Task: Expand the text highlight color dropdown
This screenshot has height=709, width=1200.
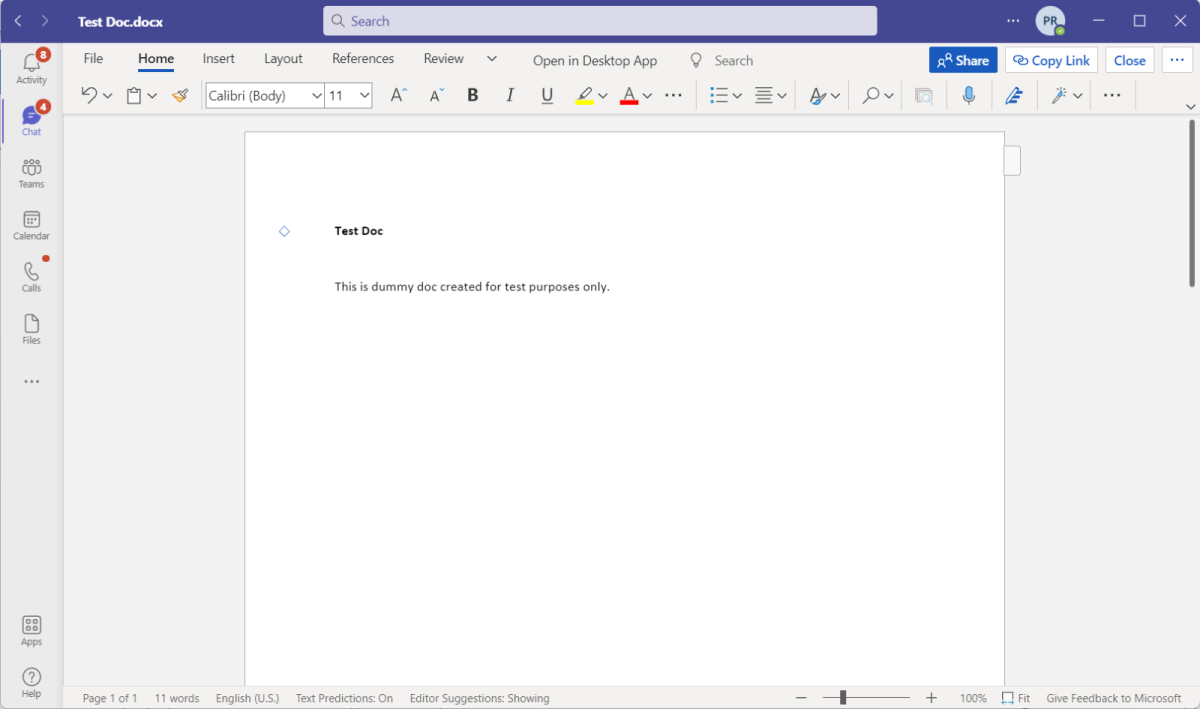Action: pos(603,95)
